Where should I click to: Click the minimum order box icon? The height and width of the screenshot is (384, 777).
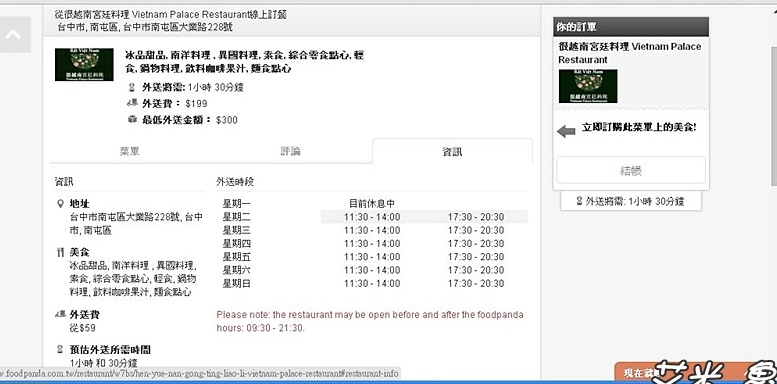132,119
